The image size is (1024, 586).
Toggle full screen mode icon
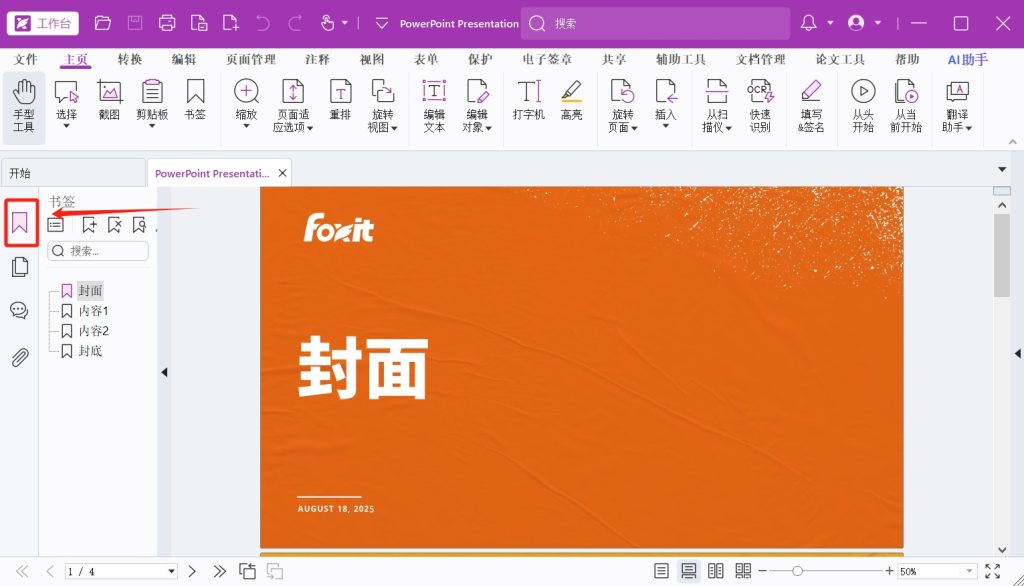pyautogui.click(x=992, y=571)
